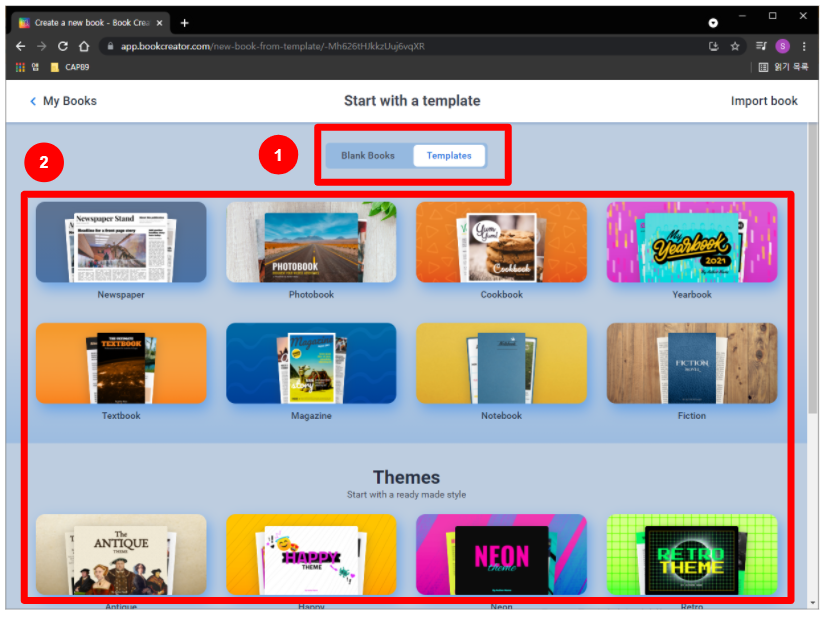Screen dimensions: 827x617
Task: Click the Fiction label text
Action: (692, 416)
